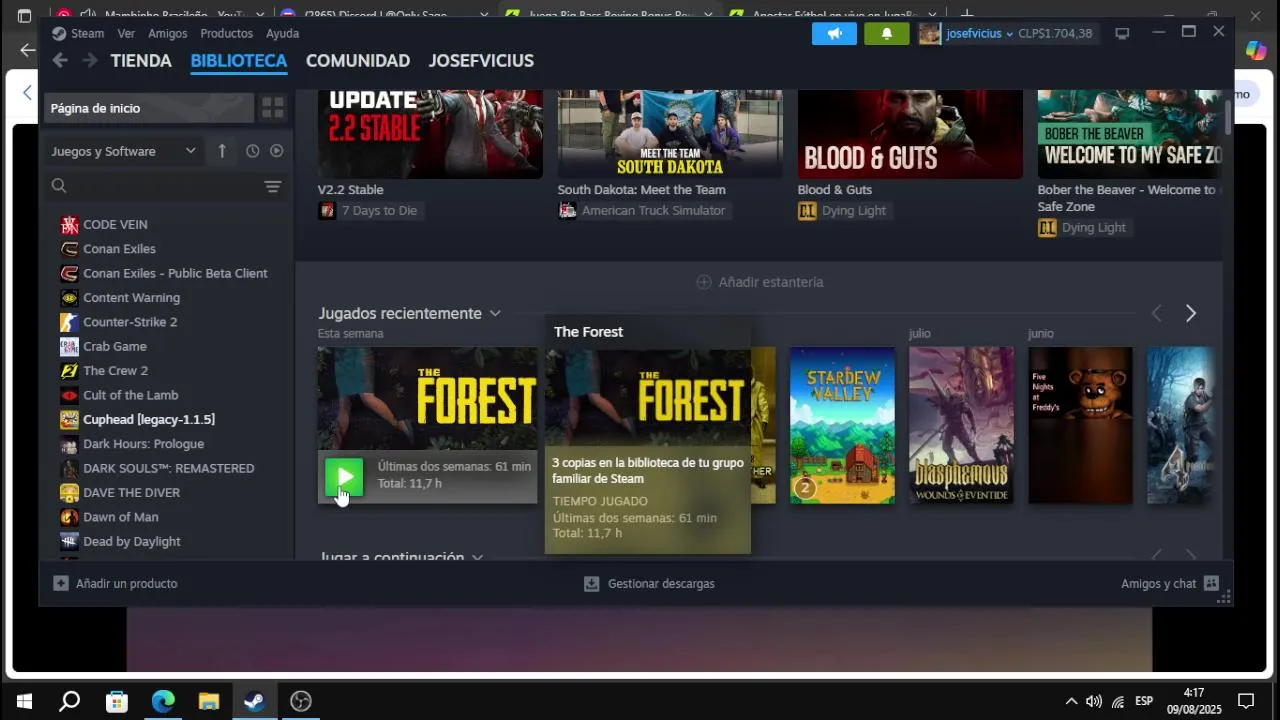Open Big Picture mode monitor icon
Screen dimensions: 1280x720
click(x=1122, y=34)
